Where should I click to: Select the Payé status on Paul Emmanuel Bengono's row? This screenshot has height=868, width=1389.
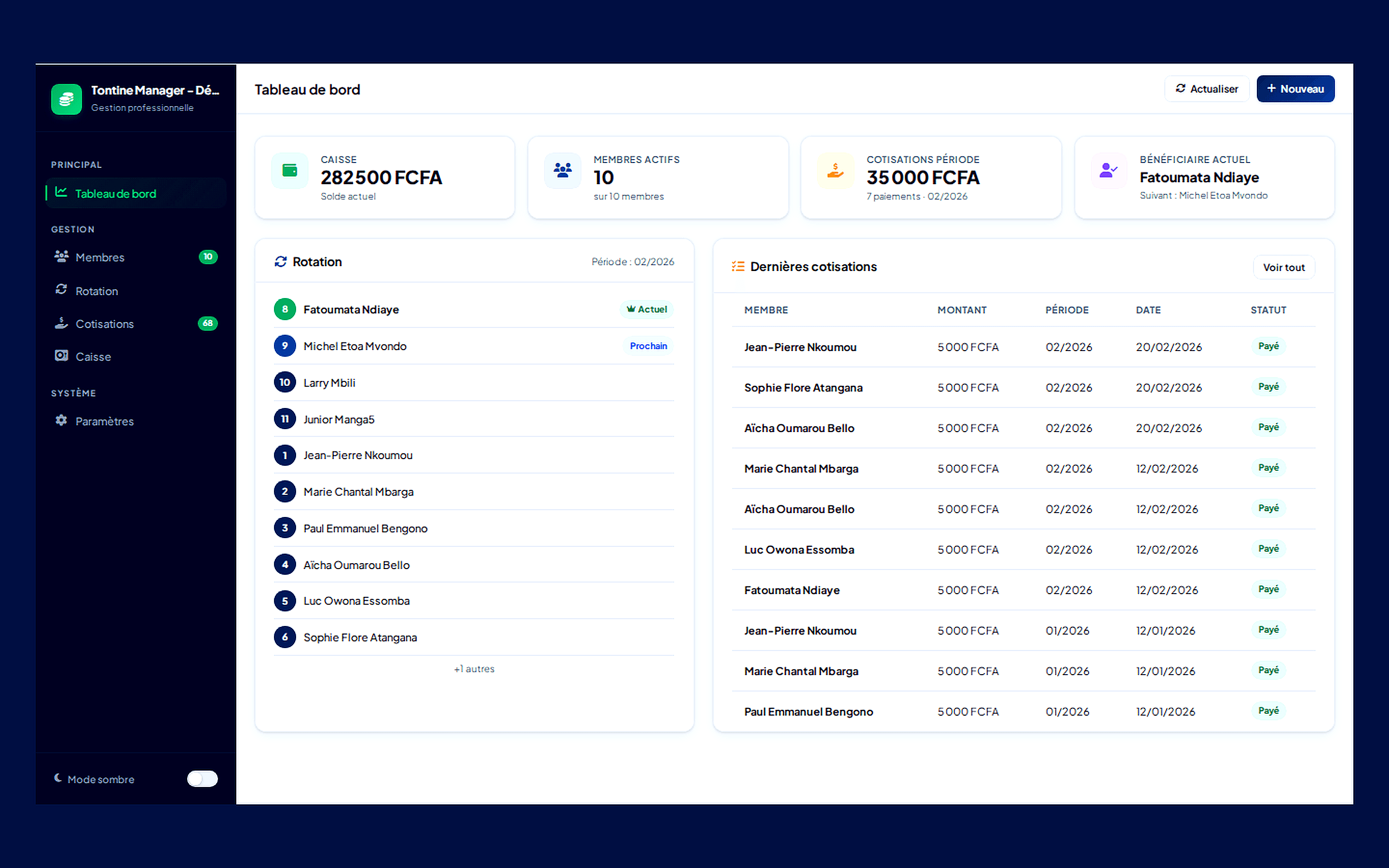(x=1268, y=711)
